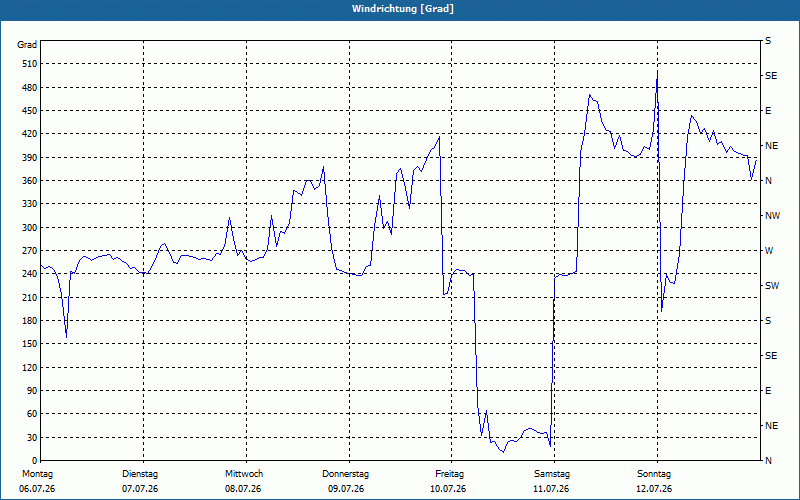Select the 90 value on the degree axis

pos(32,391)
